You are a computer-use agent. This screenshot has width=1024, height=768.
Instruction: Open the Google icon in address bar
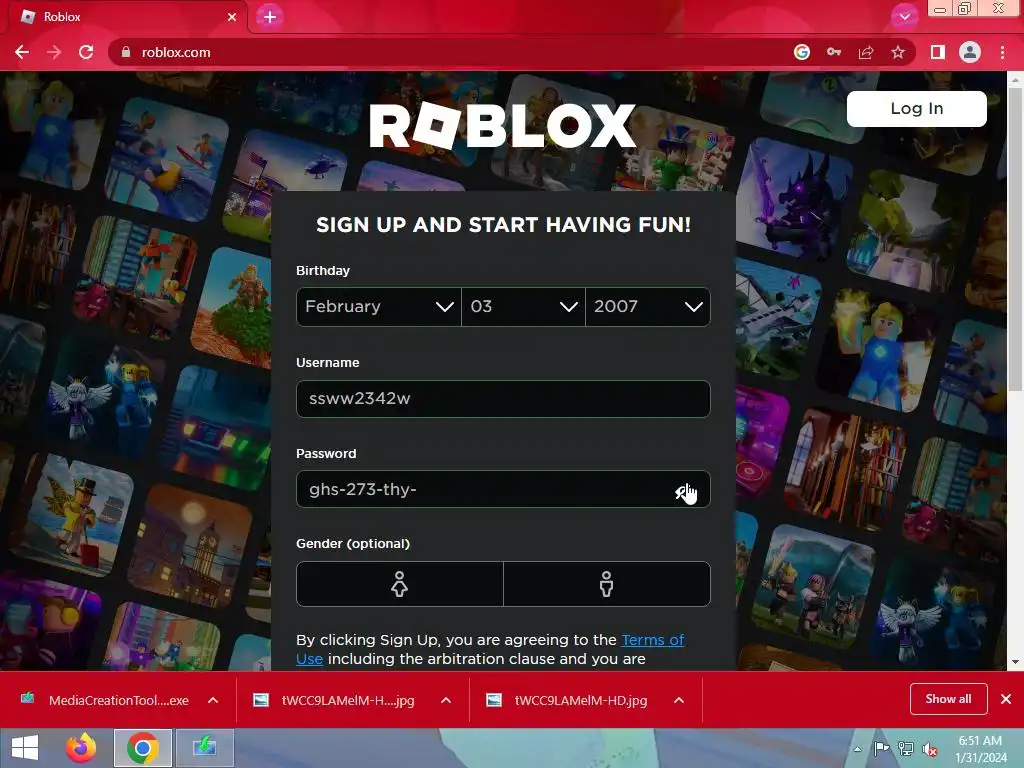coord(802,52)
